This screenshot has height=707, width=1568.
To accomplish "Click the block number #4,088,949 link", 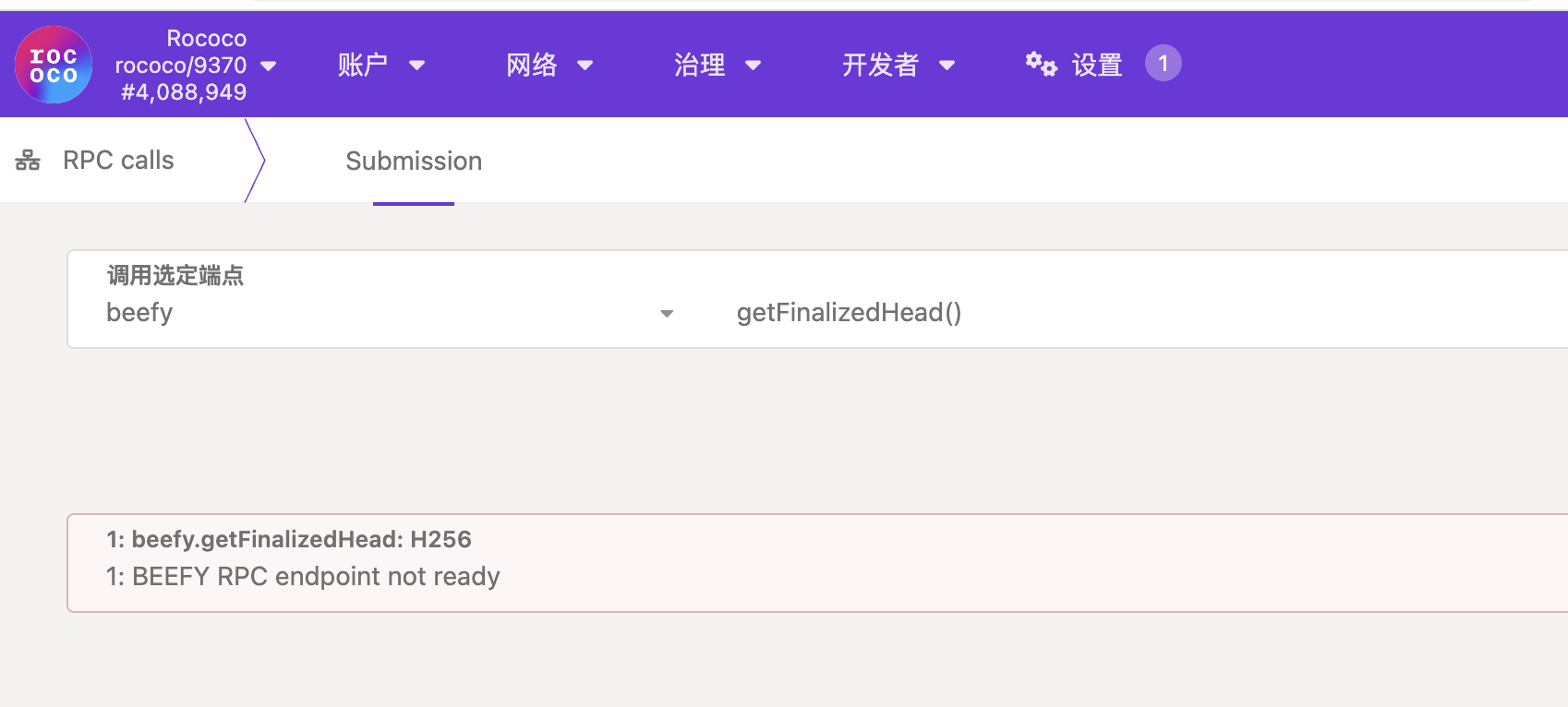I will [x=181, y=90].
